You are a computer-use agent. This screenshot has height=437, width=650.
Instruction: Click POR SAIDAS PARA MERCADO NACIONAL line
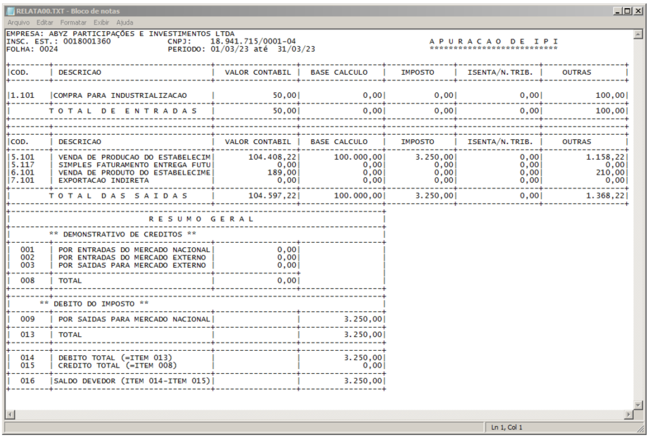(x=134, y=319)
